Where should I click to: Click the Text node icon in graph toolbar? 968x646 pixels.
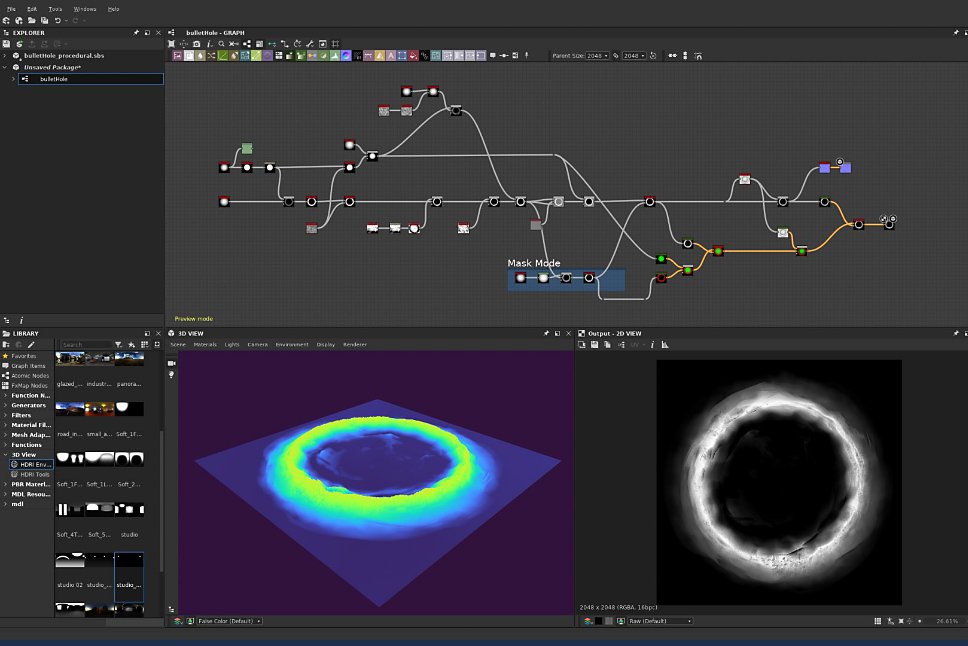coord(391,56)
